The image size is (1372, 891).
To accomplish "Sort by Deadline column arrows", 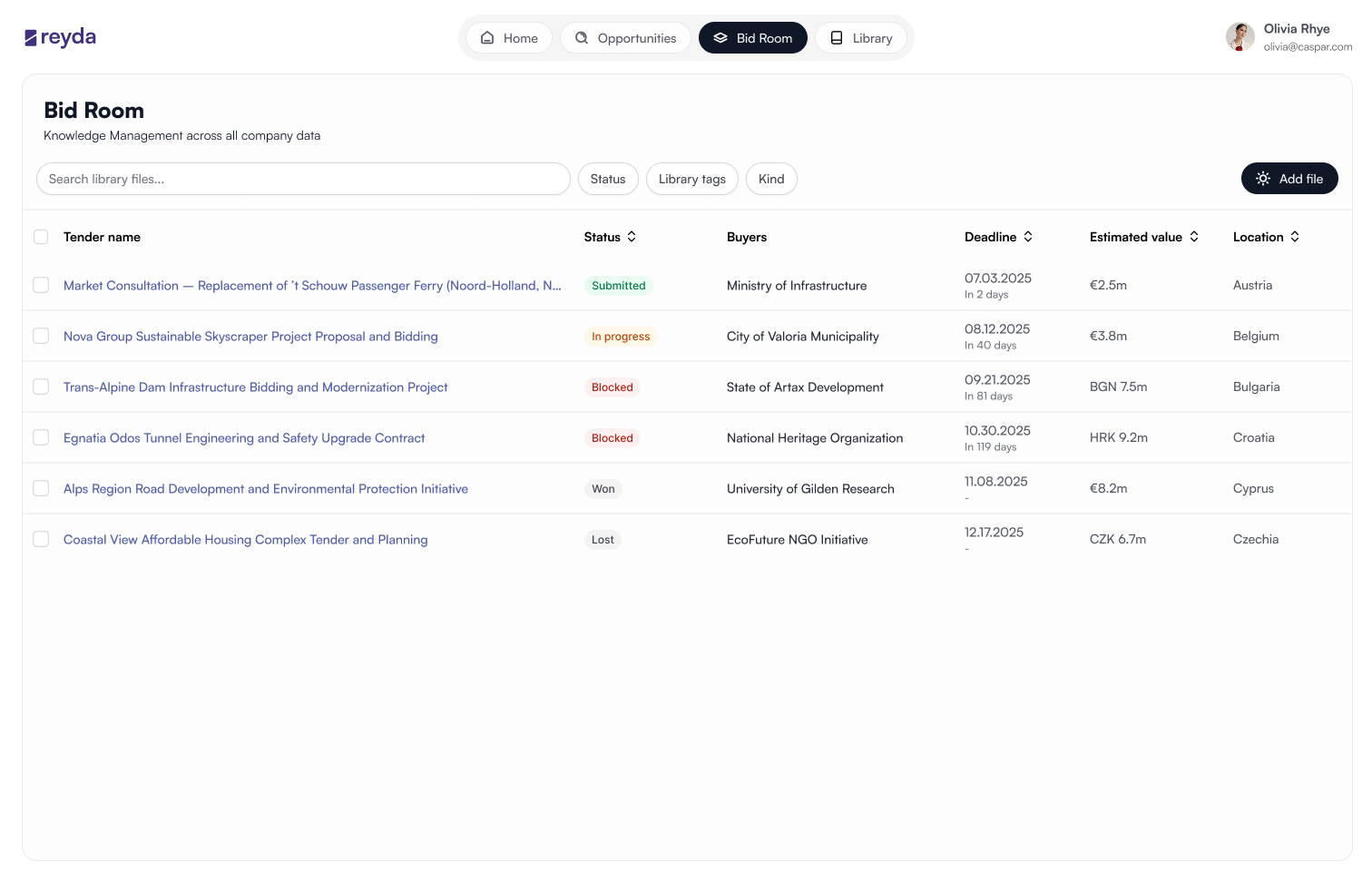I will [x=1028, y=237].
